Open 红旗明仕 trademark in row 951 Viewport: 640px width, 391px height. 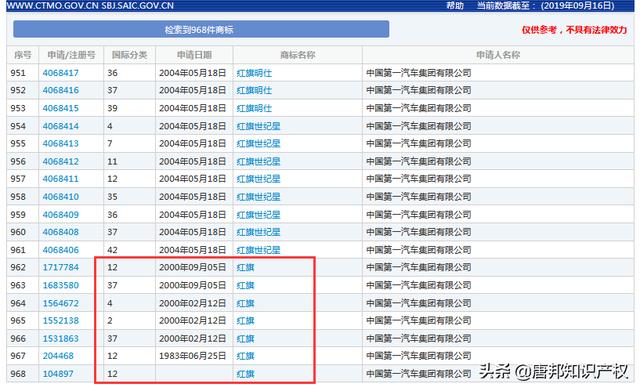pyautogui.click(x=254, y=73)
